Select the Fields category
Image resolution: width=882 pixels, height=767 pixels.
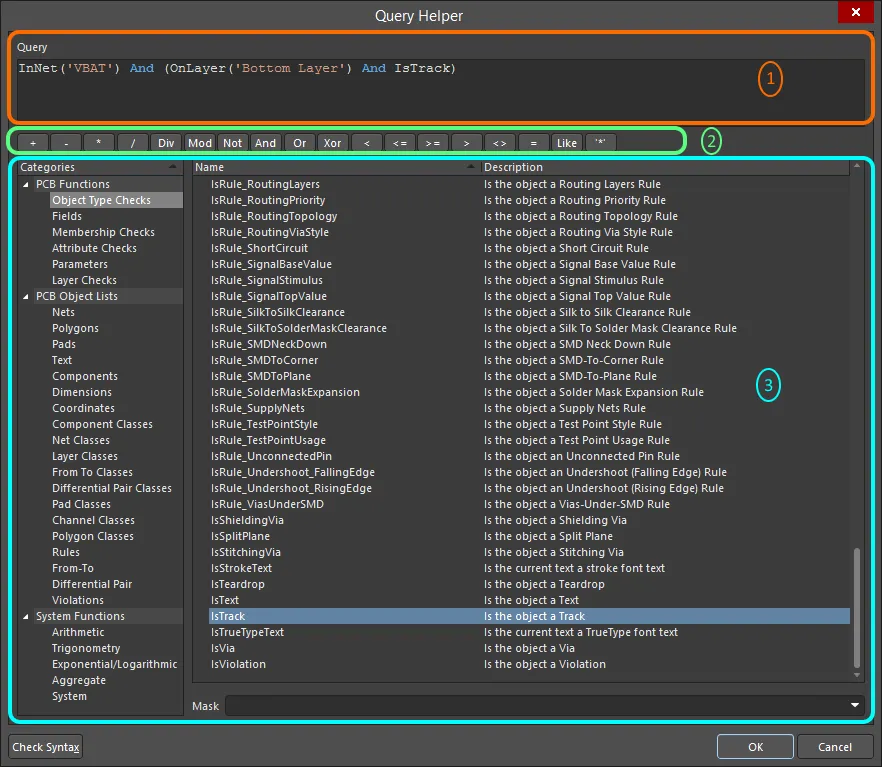tap(67, 216)
